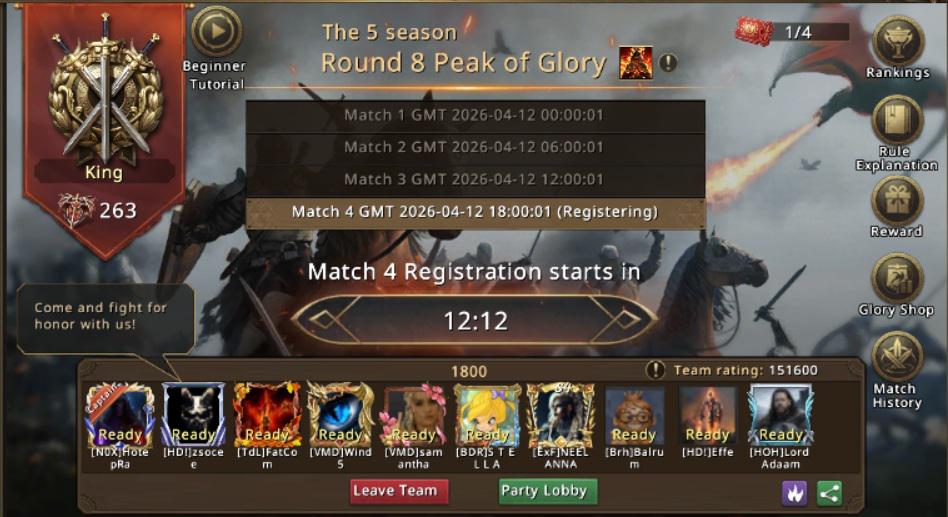Screen dimensions: 948x517
Task: Select Match 1 GMT 00:00:01 row
Action: tap(475, 115)
